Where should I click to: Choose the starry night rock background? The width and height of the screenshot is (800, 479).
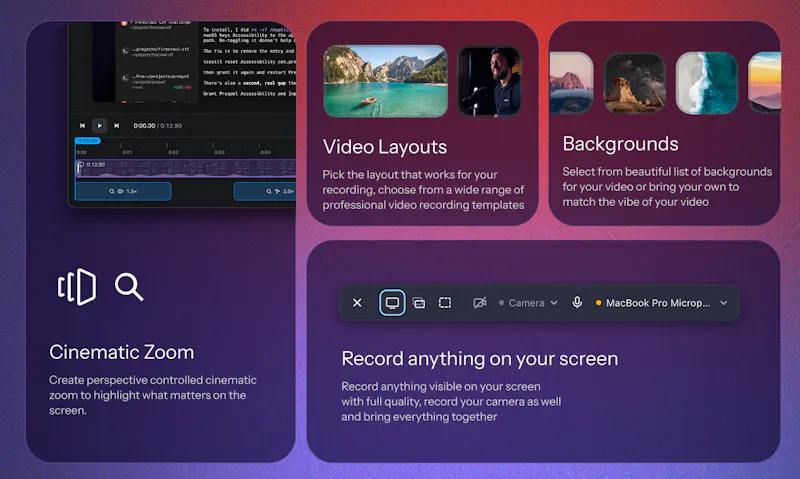point(634,83)
